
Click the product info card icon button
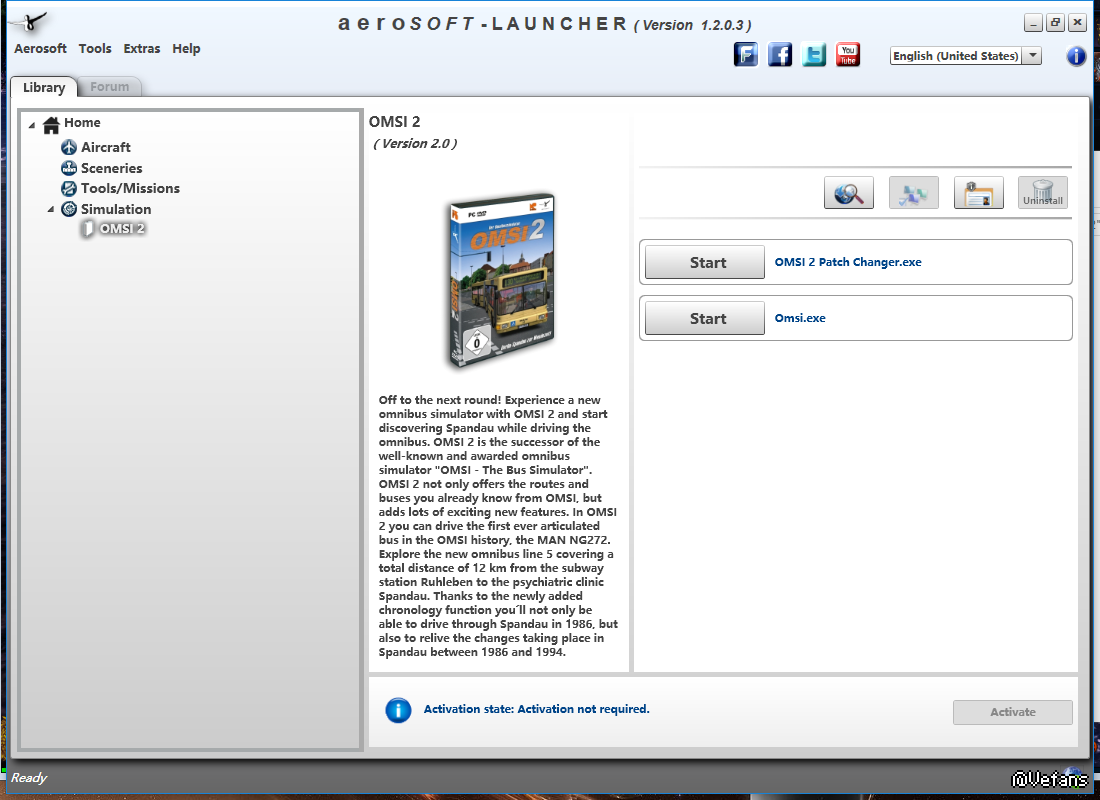coord(978,193)
